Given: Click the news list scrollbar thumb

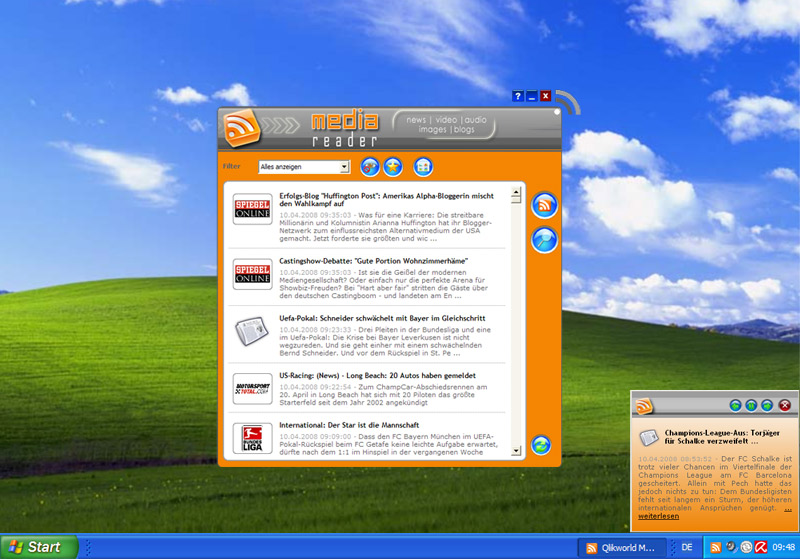Looking at the screenshot, I should [x=516, y=199].
